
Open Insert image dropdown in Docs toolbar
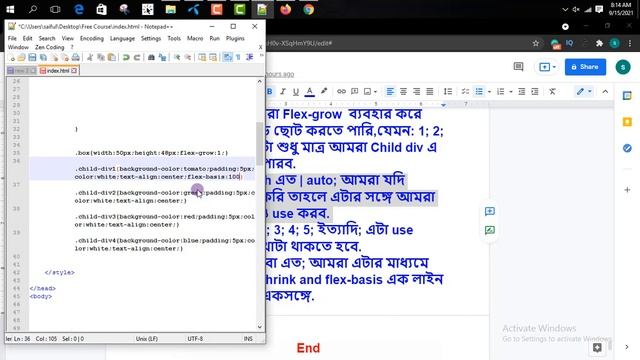click(x=370, y=91)
